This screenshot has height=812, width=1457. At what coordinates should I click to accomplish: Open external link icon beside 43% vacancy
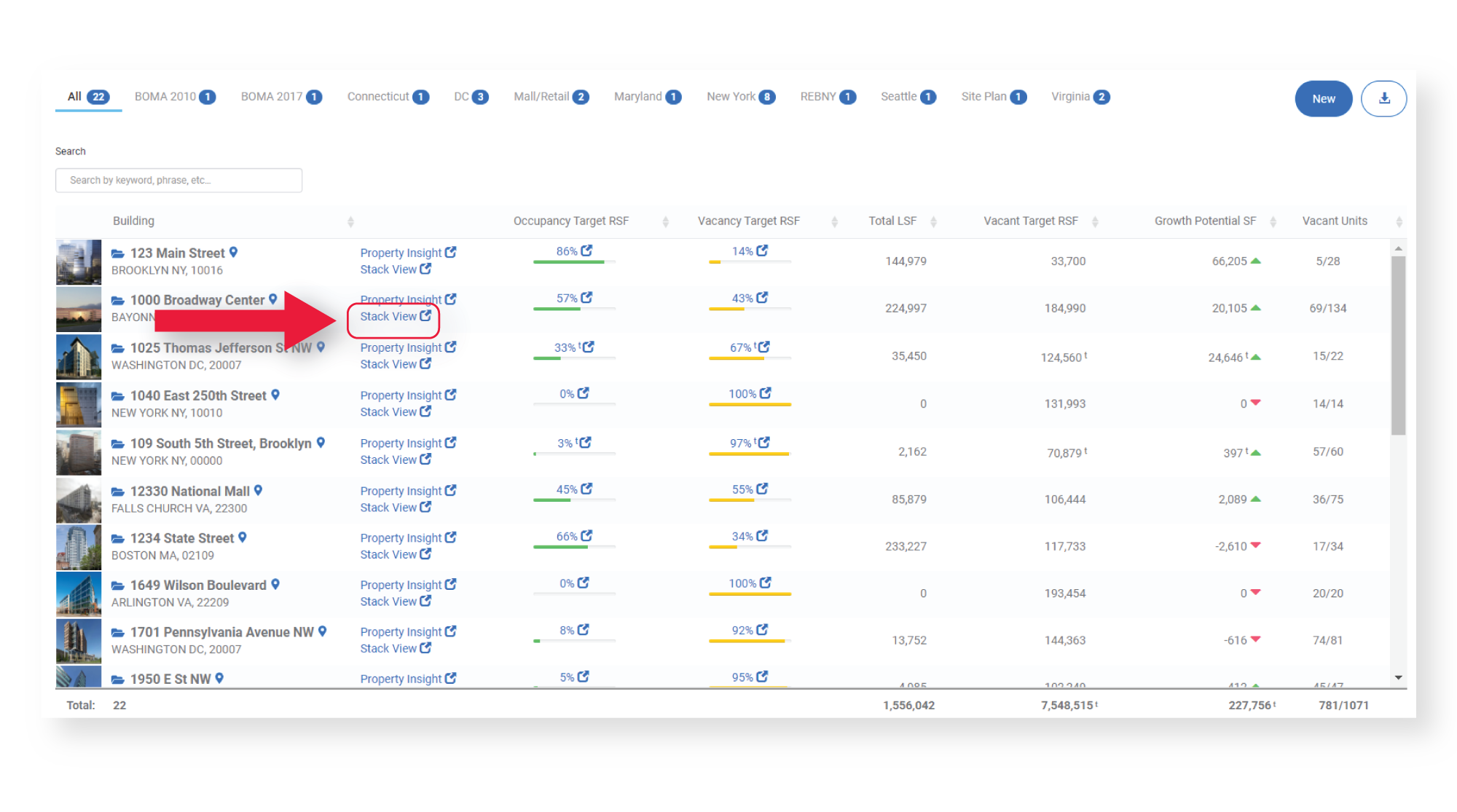pos(762,297)
